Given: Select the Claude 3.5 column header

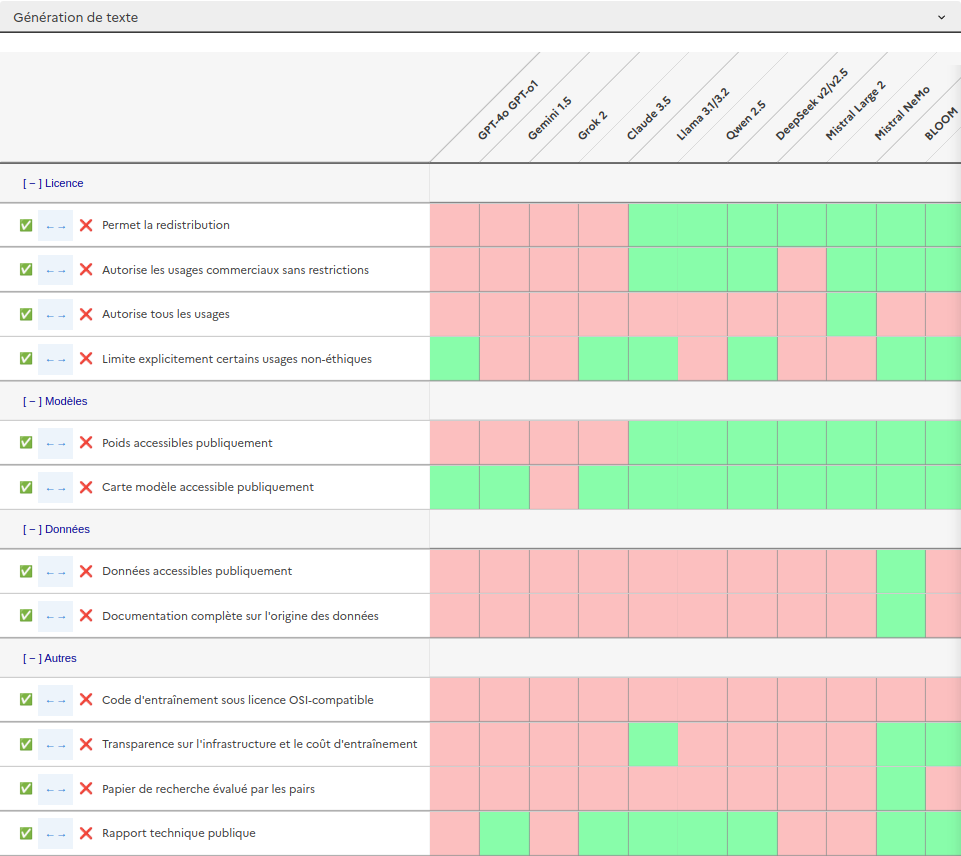Looking at the screenshot, I should pos(648,119).
